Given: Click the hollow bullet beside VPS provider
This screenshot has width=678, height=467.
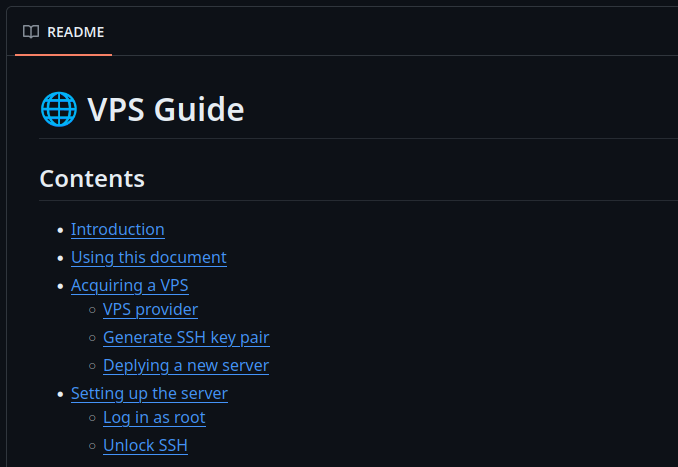Looking at the screenshot, I should click(x=91, y=310).
